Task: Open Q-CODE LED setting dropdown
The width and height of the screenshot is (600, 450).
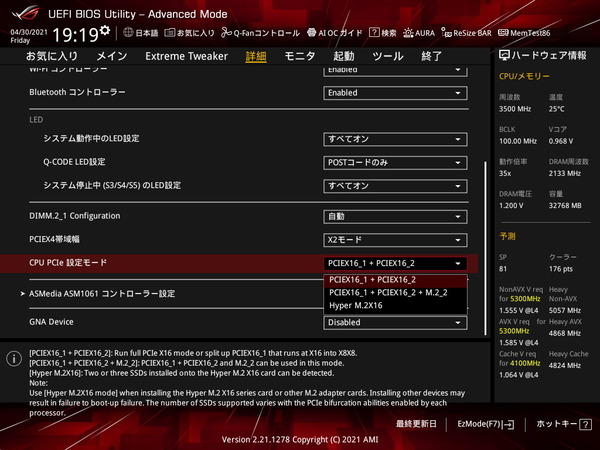Action: point(395,162)
